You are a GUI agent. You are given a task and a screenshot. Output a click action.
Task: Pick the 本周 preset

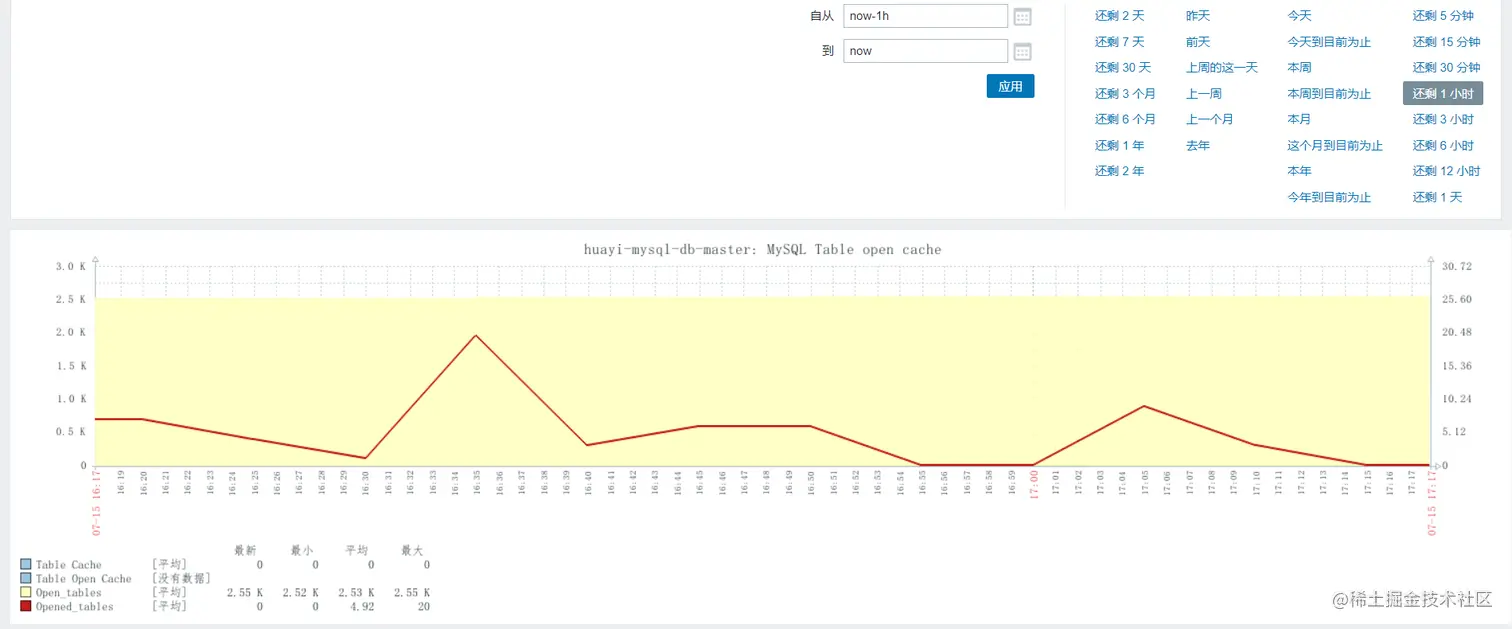(1299, 68)
